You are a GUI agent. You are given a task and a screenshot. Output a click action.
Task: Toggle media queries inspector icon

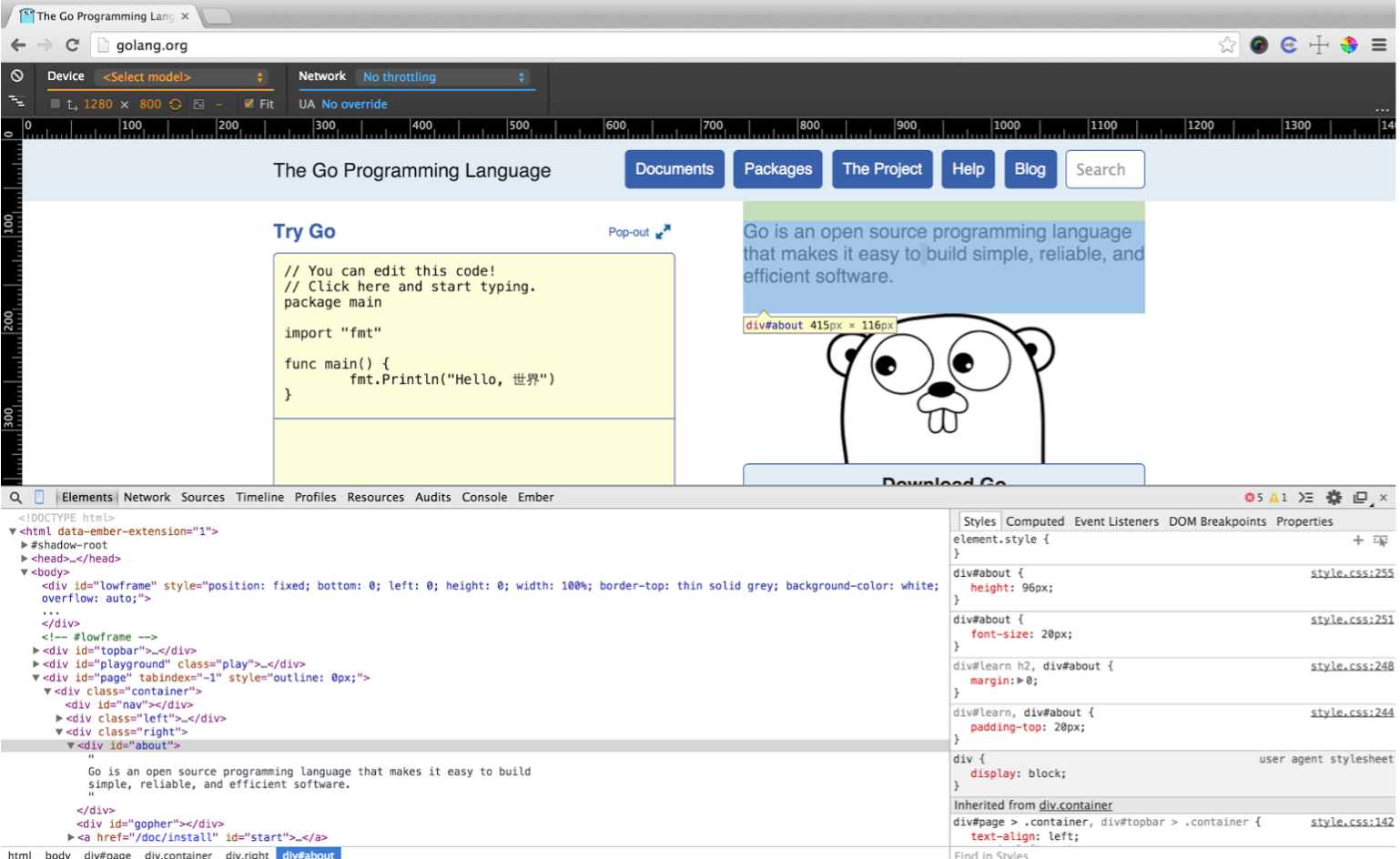point(16,101)
